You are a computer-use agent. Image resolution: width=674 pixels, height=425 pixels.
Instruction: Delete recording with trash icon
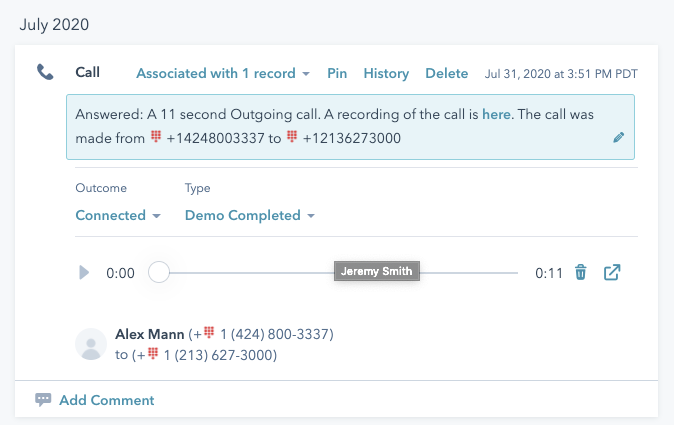pos(581,272)
